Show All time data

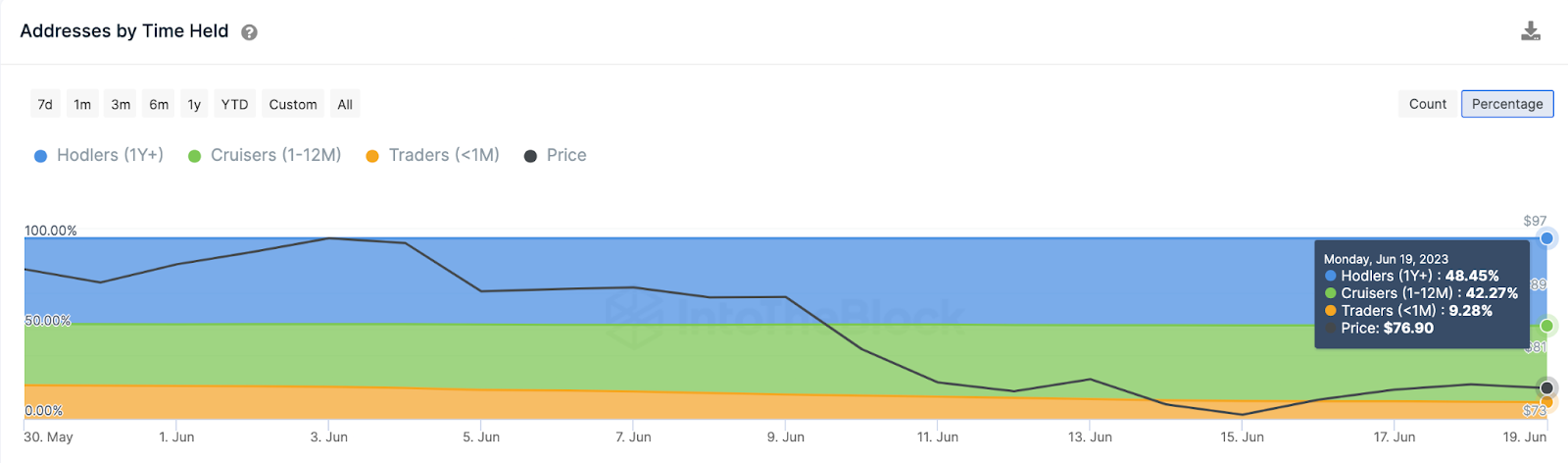345,104
